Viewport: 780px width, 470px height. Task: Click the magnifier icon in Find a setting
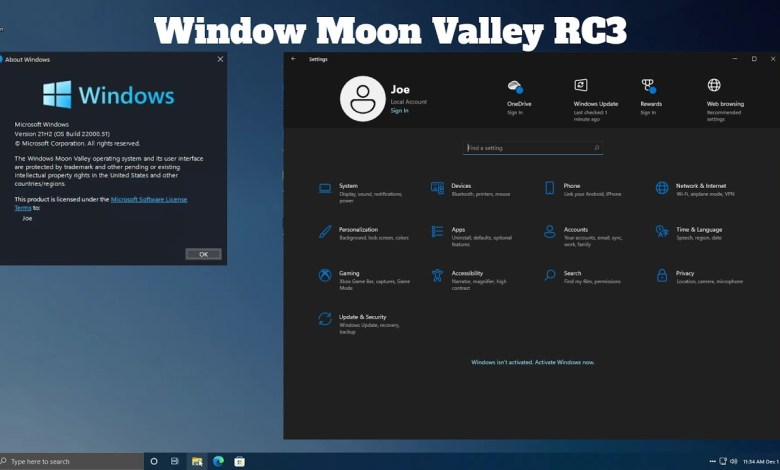[596, 148]
